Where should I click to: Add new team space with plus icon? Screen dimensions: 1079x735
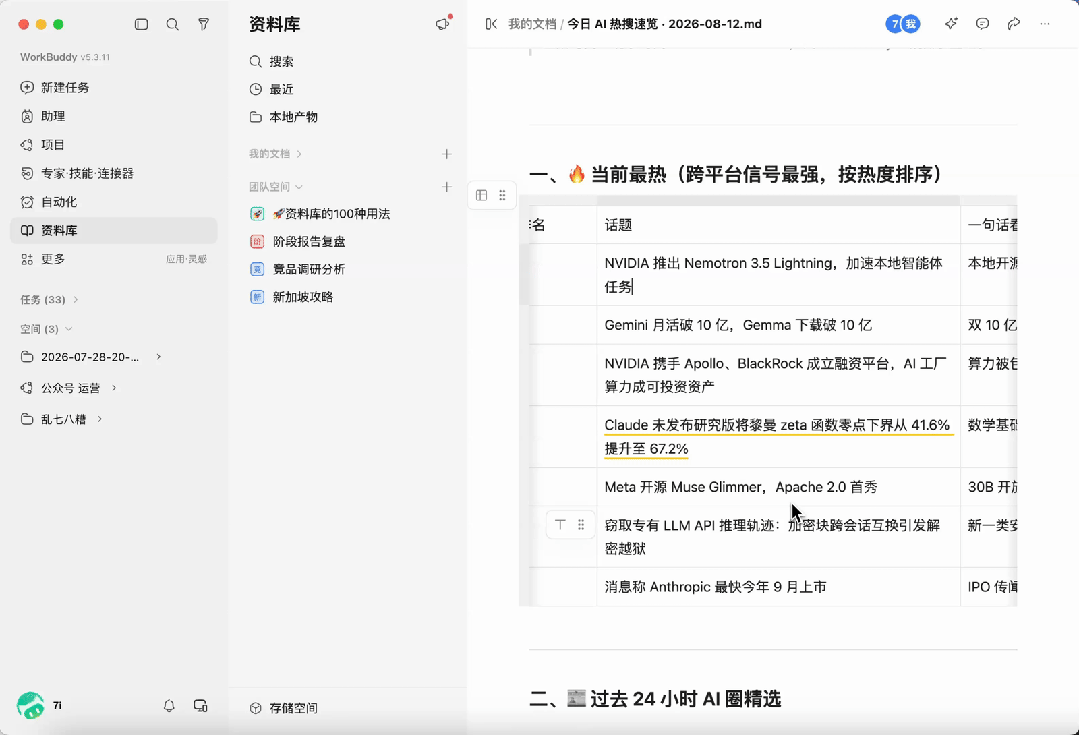pyautogui.click(x=447, y=187)
